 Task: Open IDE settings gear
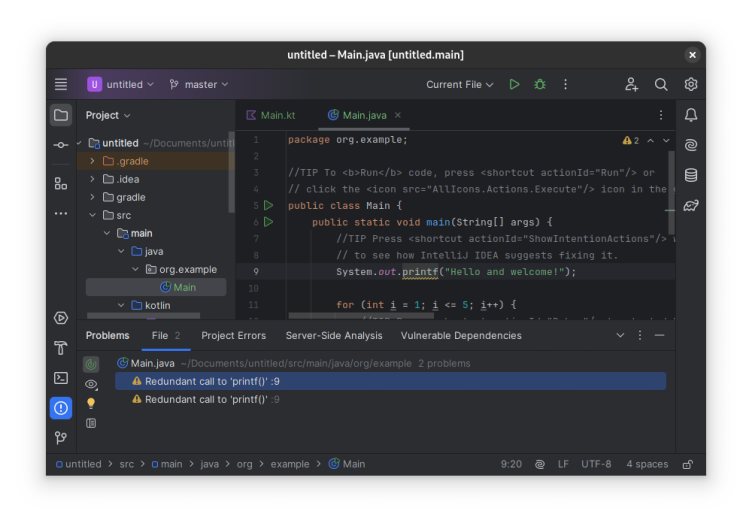[691, 84]
